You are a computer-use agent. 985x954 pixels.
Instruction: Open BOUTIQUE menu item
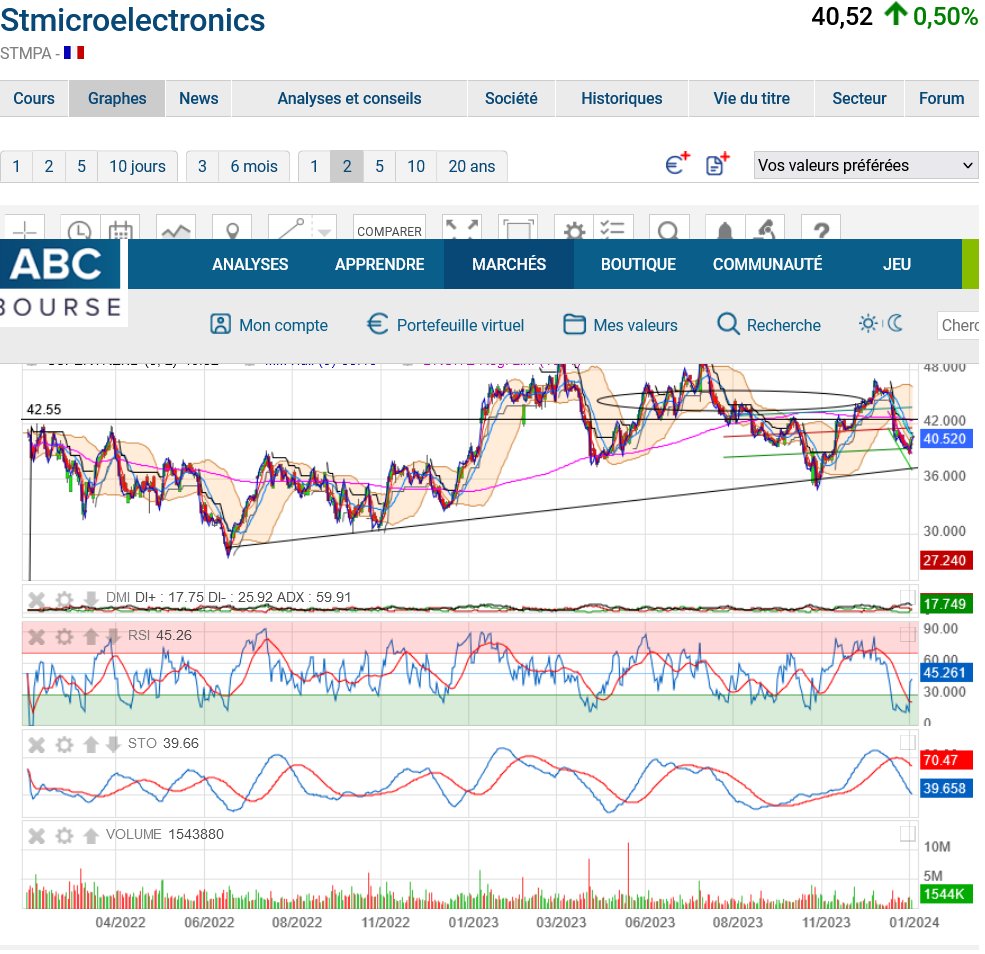638,264
